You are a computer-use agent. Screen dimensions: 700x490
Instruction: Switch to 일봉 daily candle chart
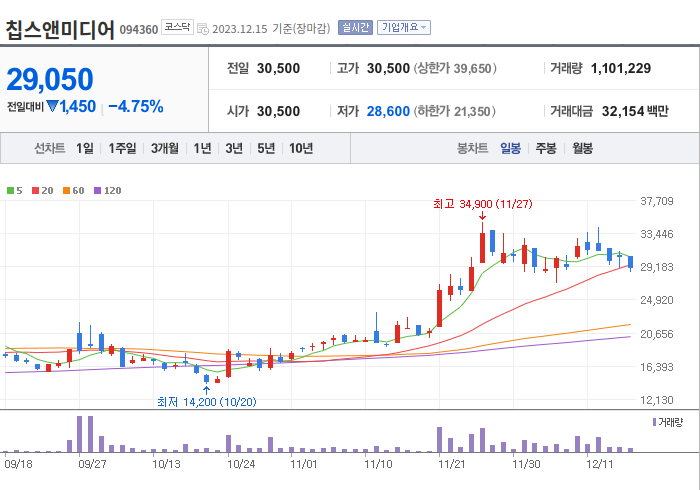pos(510,148)
